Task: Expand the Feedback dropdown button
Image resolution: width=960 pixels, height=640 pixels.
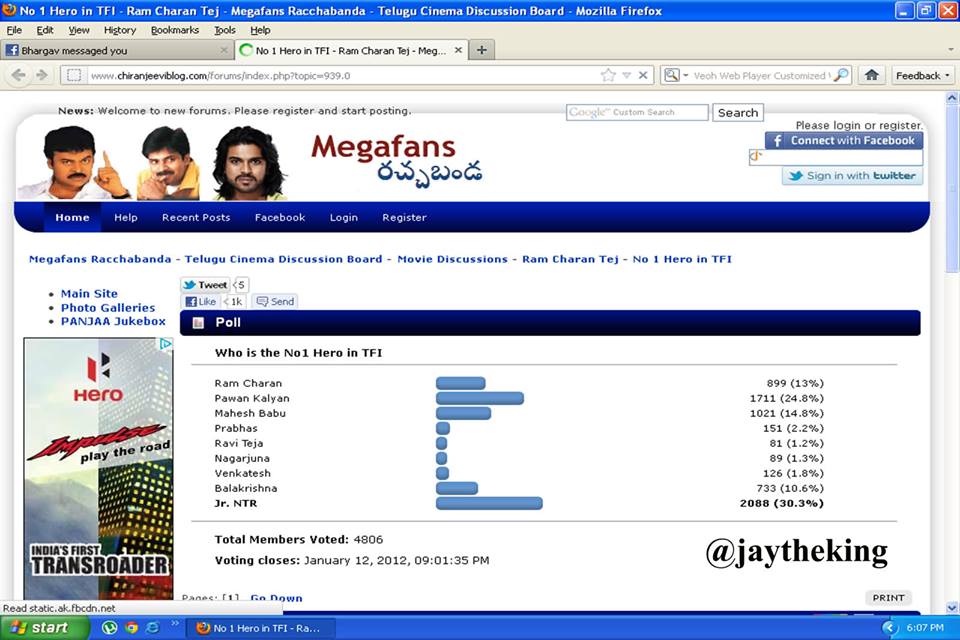Action: [923, 75]
